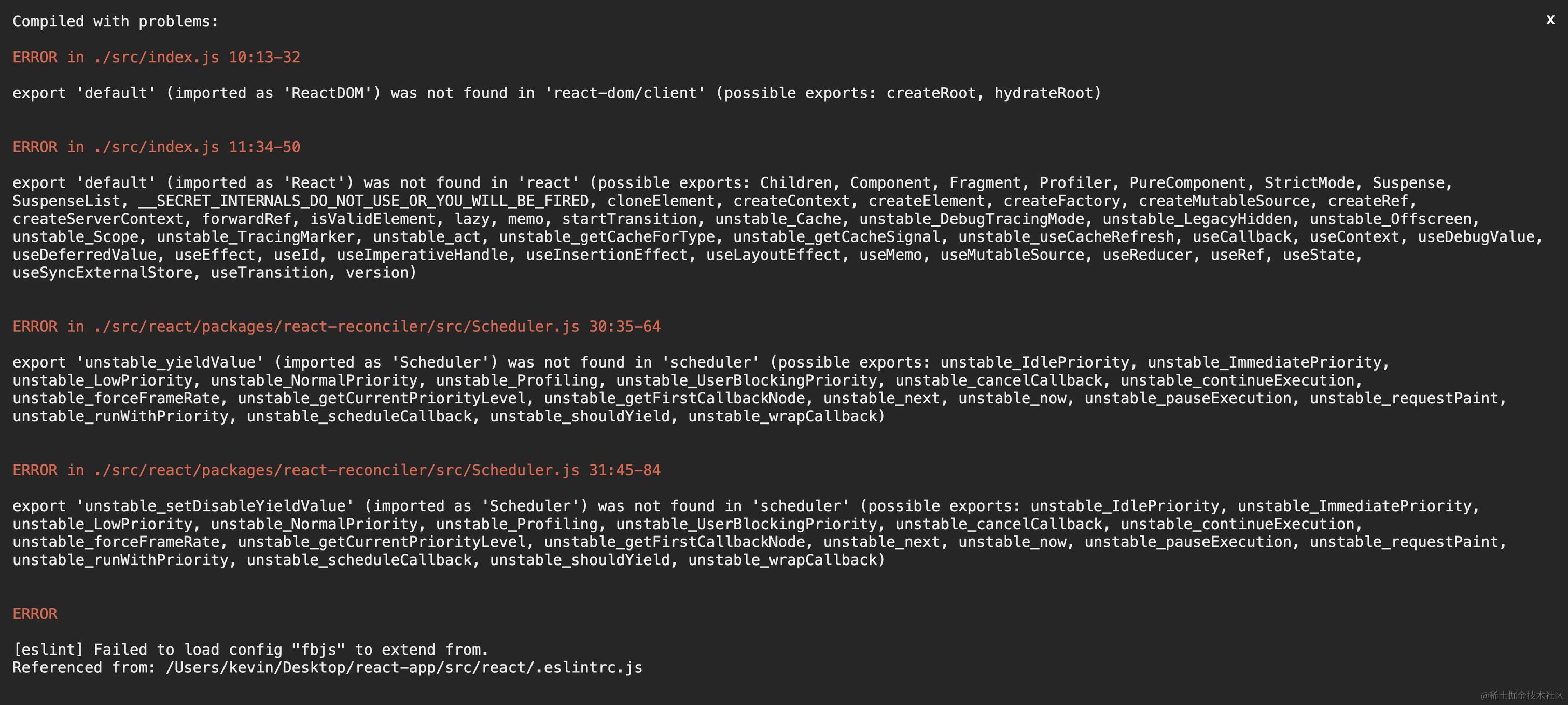Click the watermark in the bottom corner
The image size is (1568, 705).
click(x=1522, y=695)
